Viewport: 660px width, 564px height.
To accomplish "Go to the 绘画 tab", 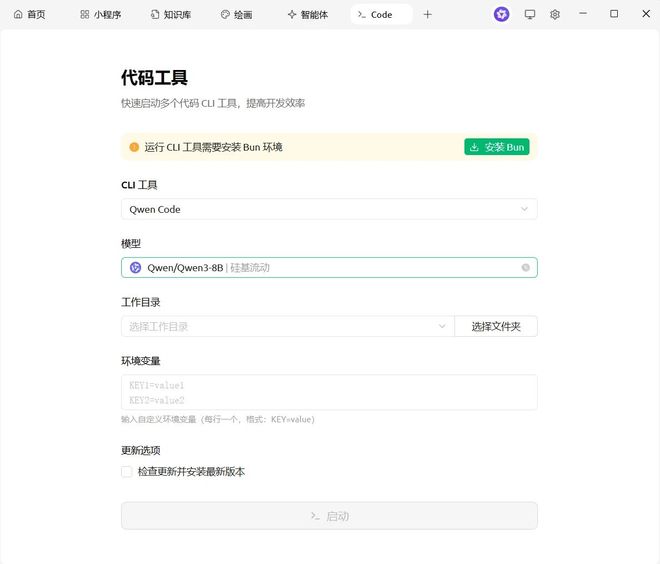I will (236, 15).
